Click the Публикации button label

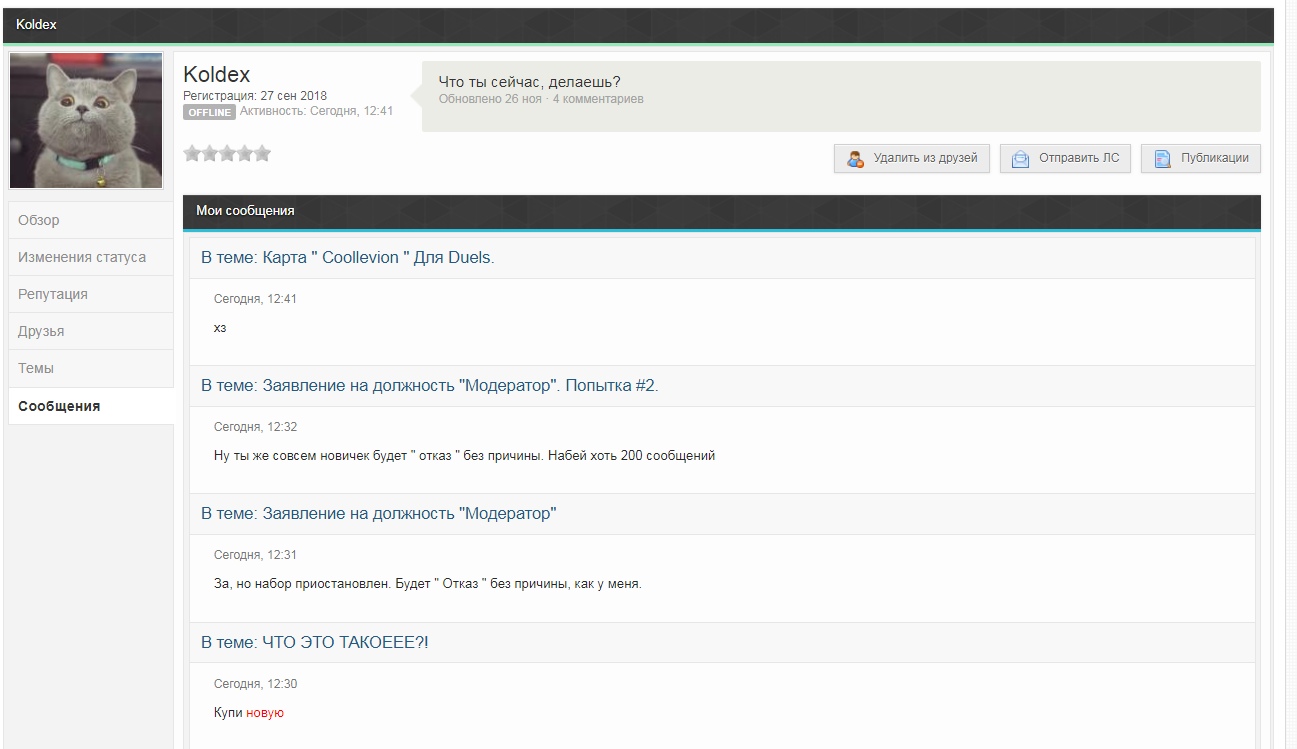(x=1214, y=158)
